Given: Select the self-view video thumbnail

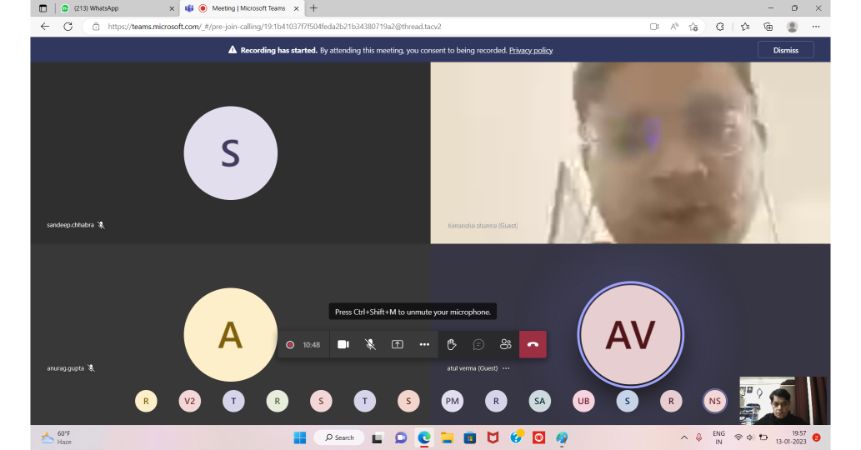Looking at the screenshot, I should click(783, 400).
